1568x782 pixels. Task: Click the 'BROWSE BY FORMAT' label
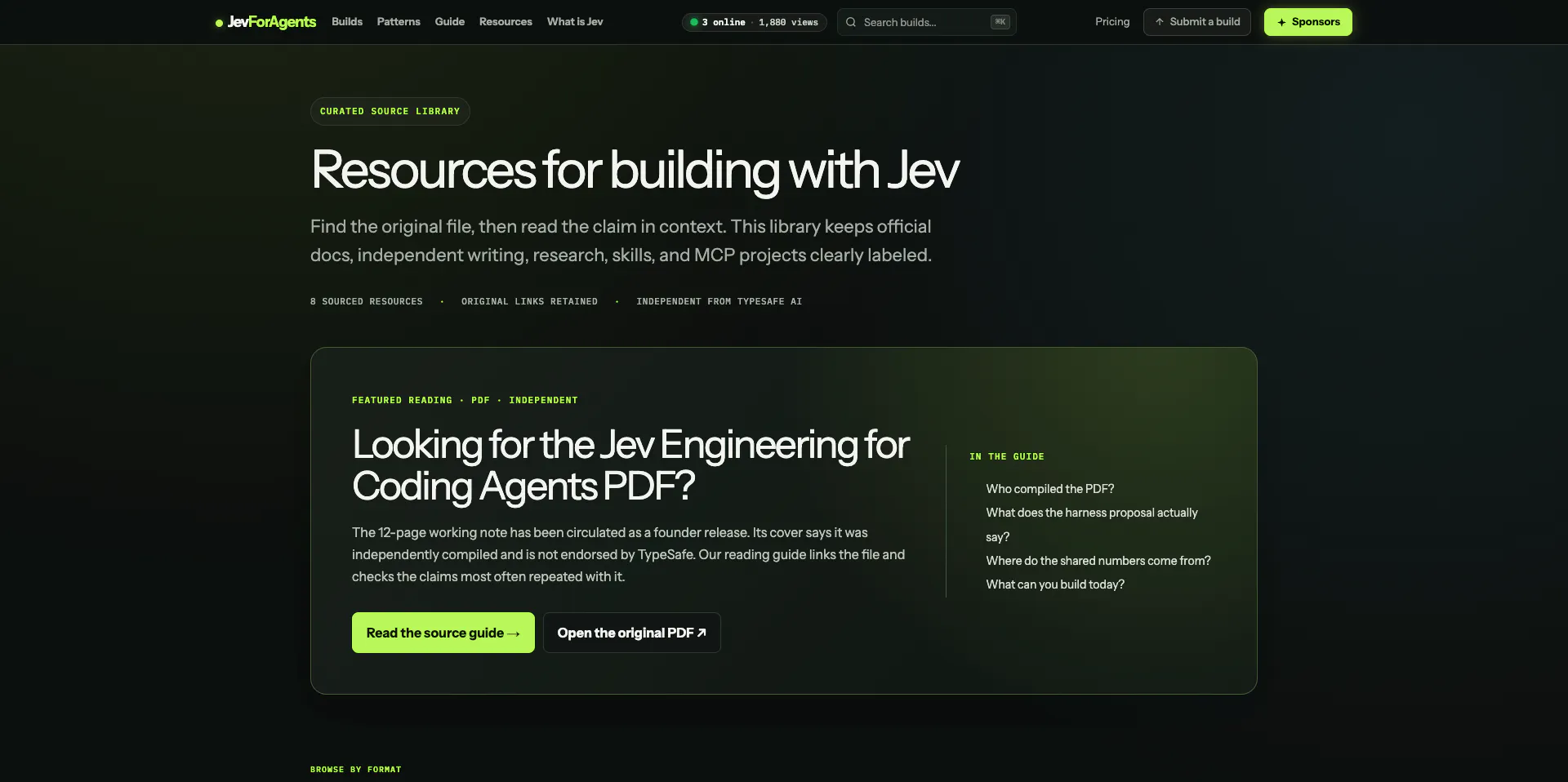356,769
